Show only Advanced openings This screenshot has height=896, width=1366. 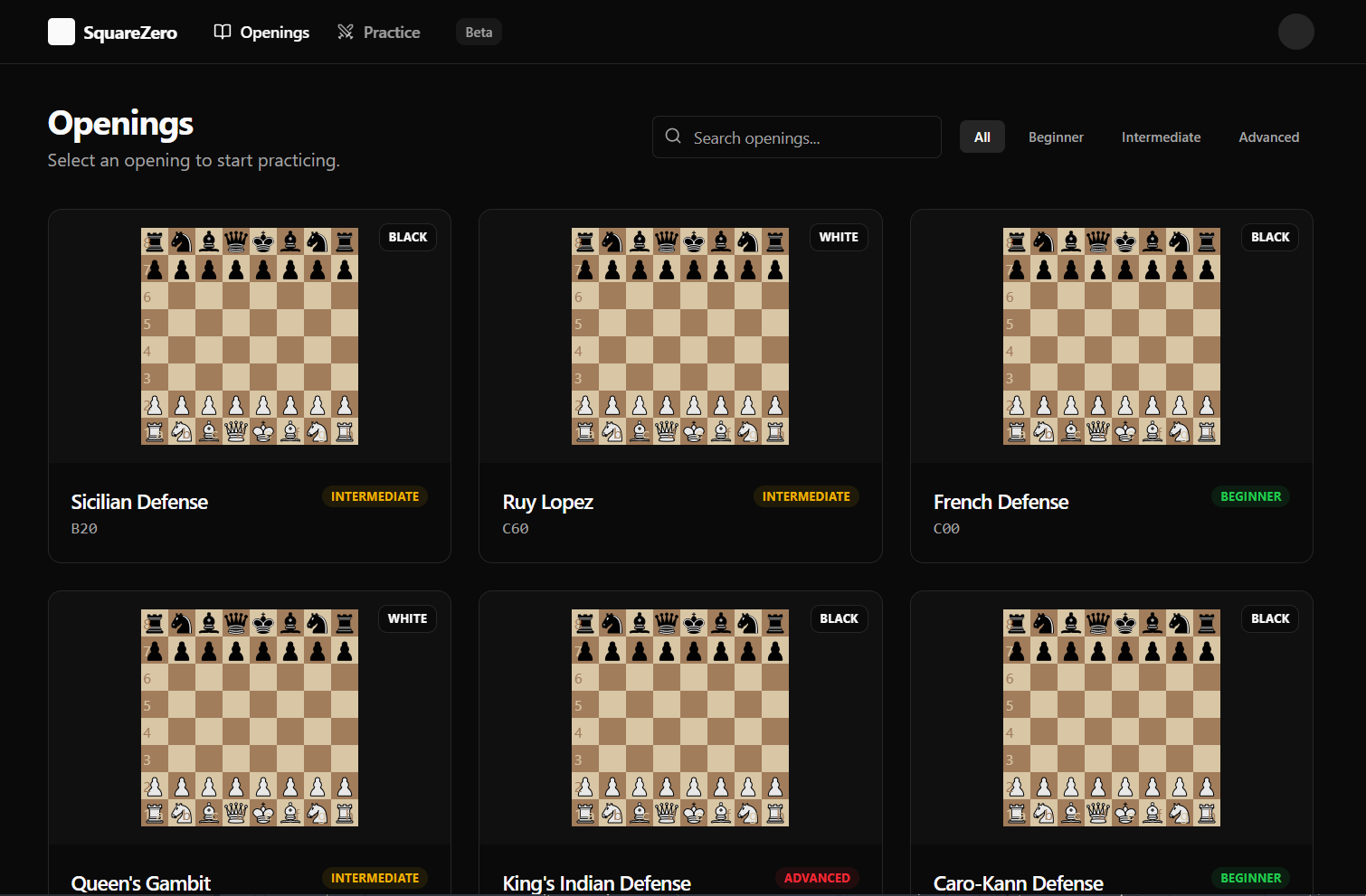pyautogui.click(x=1268, y=137)
